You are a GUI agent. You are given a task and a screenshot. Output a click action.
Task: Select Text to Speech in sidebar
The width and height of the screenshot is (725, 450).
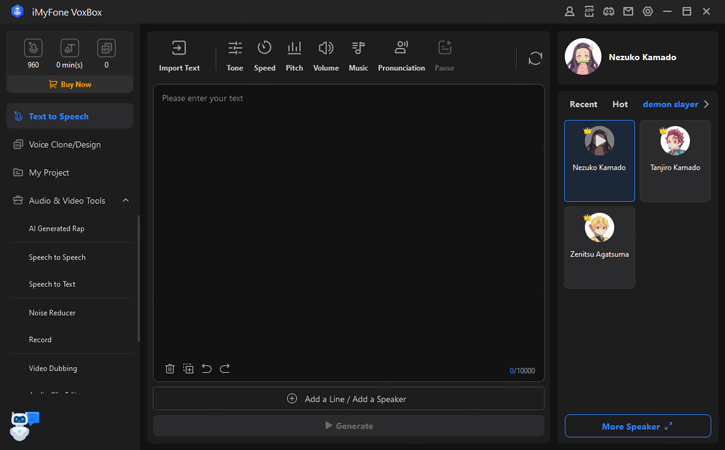coord(70,116)
